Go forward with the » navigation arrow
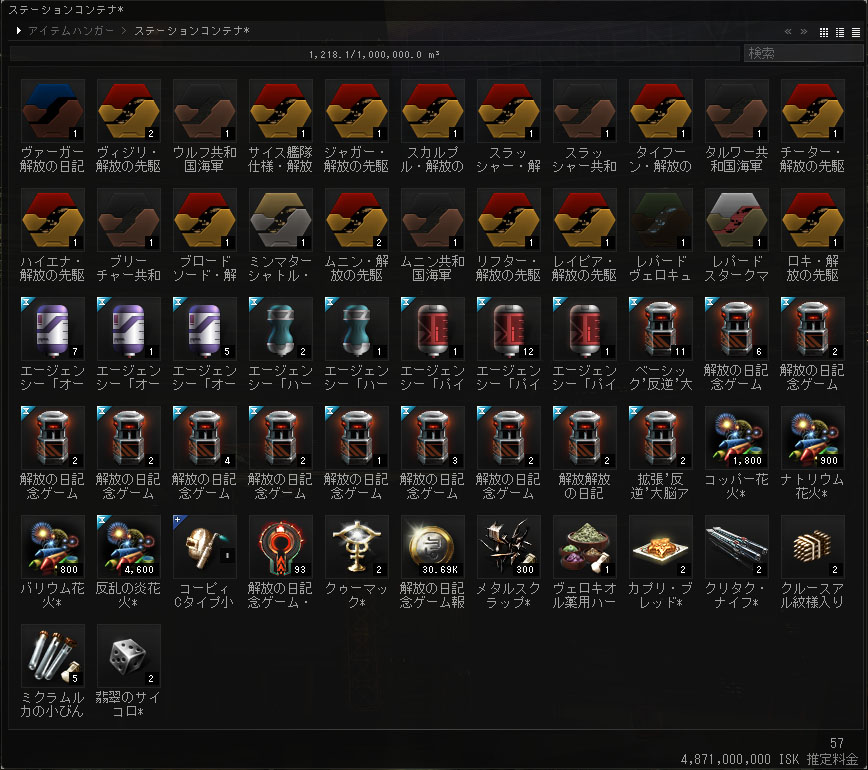This screenshot has width=868, height=770. pyautogui.click(x=804, y=32)
